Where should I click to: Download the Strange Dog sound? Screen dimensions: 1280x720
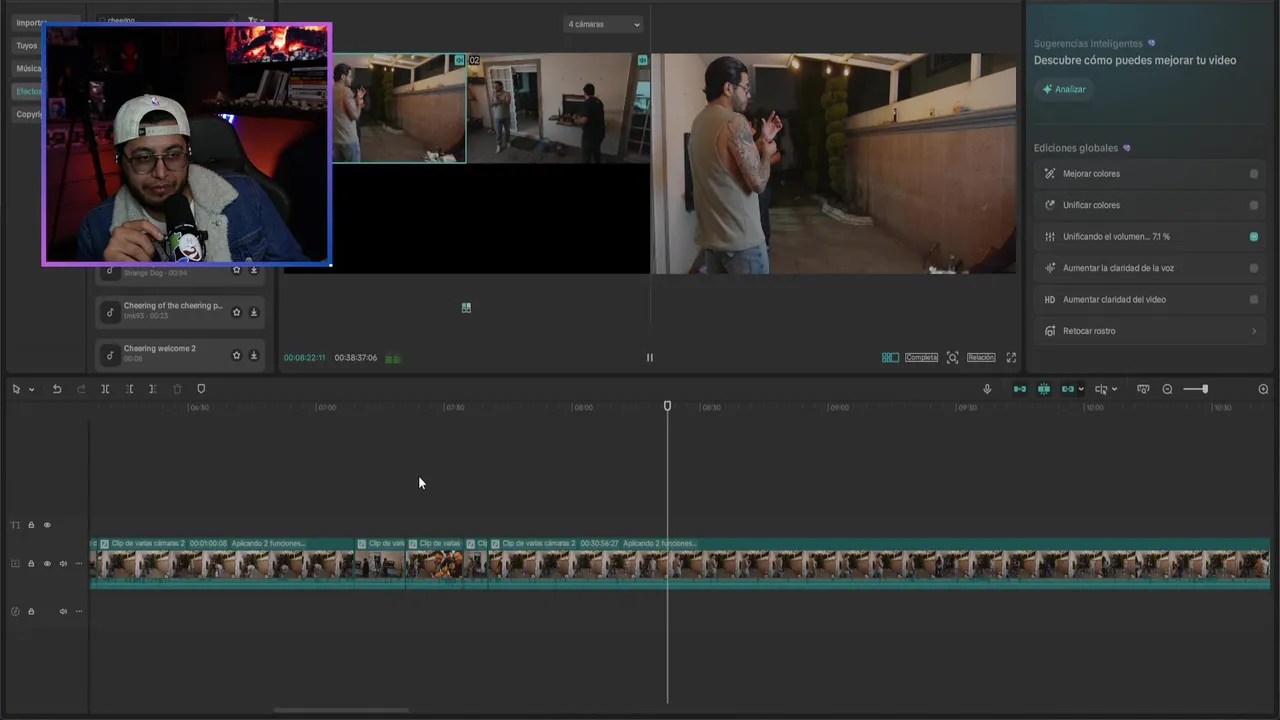(x=254, y=270)
